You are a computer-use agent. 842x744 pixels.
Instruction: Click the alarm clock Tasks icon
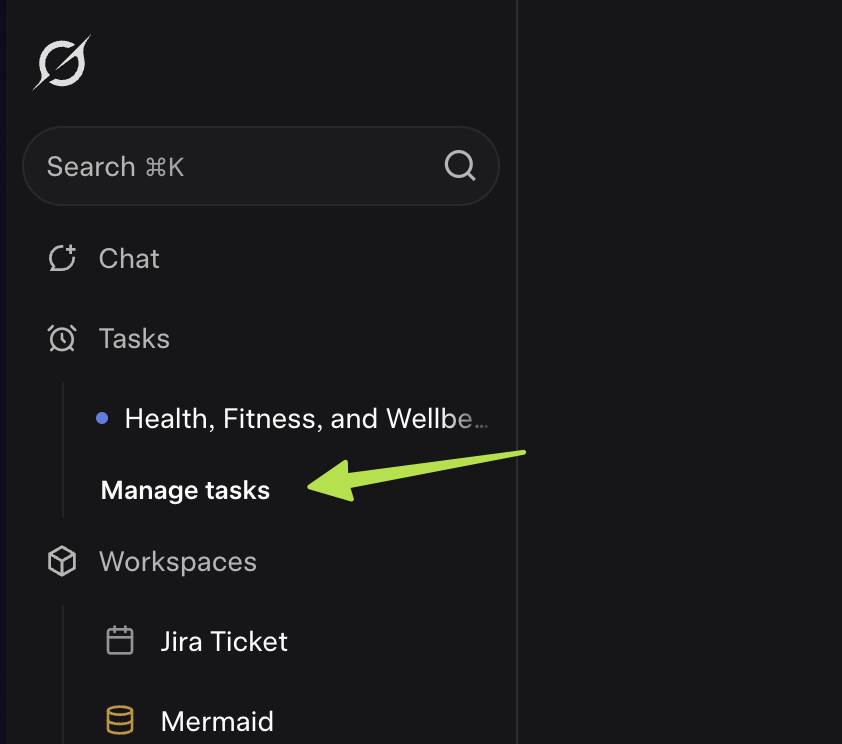point(62,338)
